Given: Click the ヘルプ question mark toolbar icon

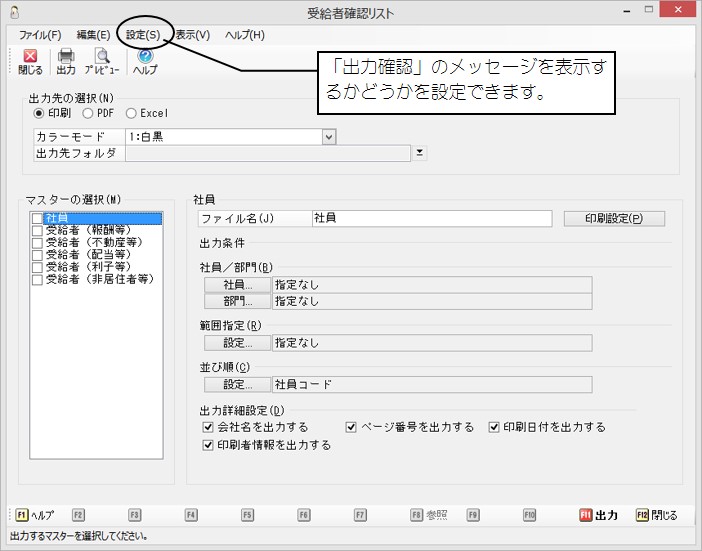Looking at the screenshot, I should point(145,62).
